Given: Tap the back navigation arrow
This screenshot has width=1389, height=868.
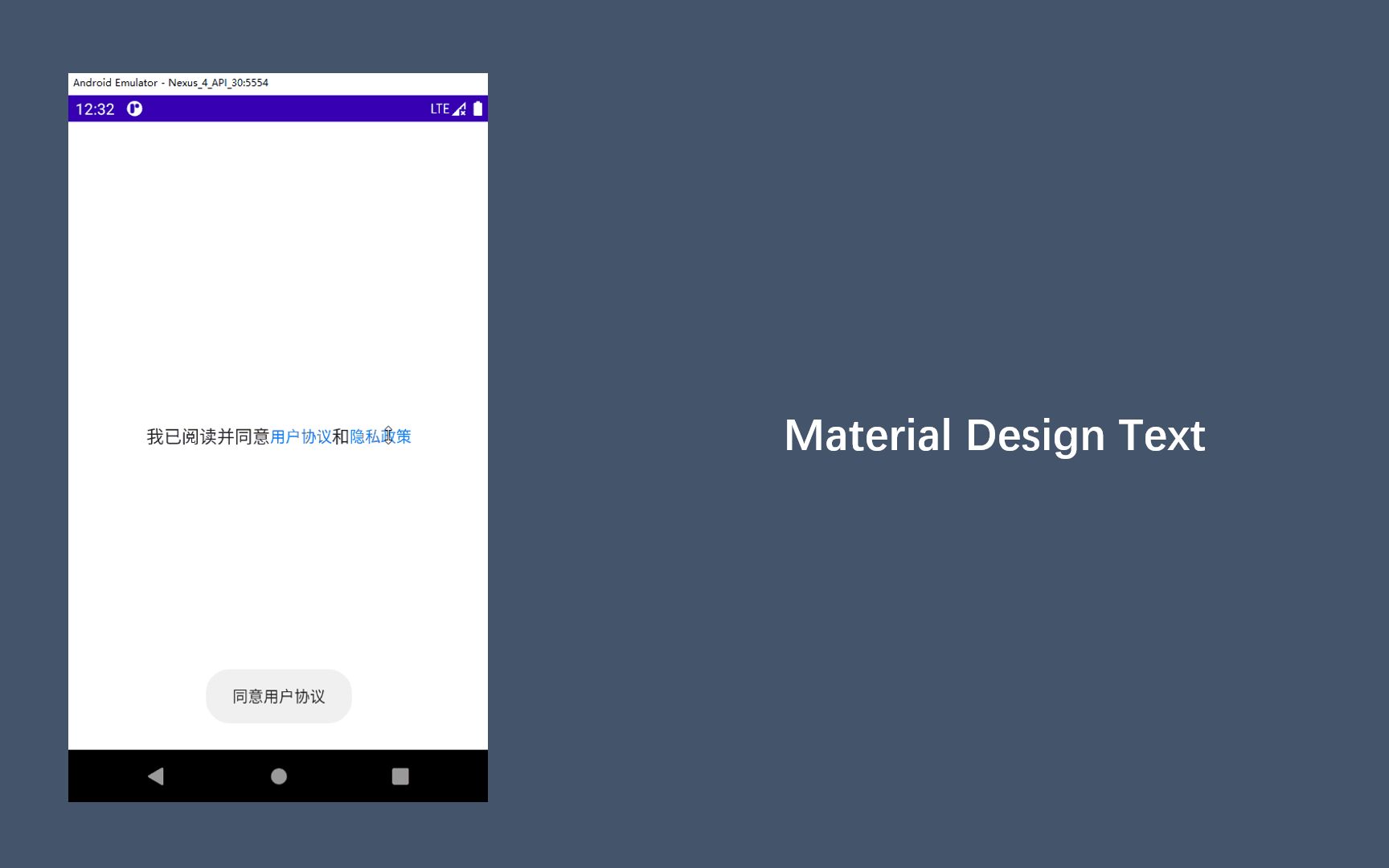Looking at the screenshot, I should [x=155, y=775].
